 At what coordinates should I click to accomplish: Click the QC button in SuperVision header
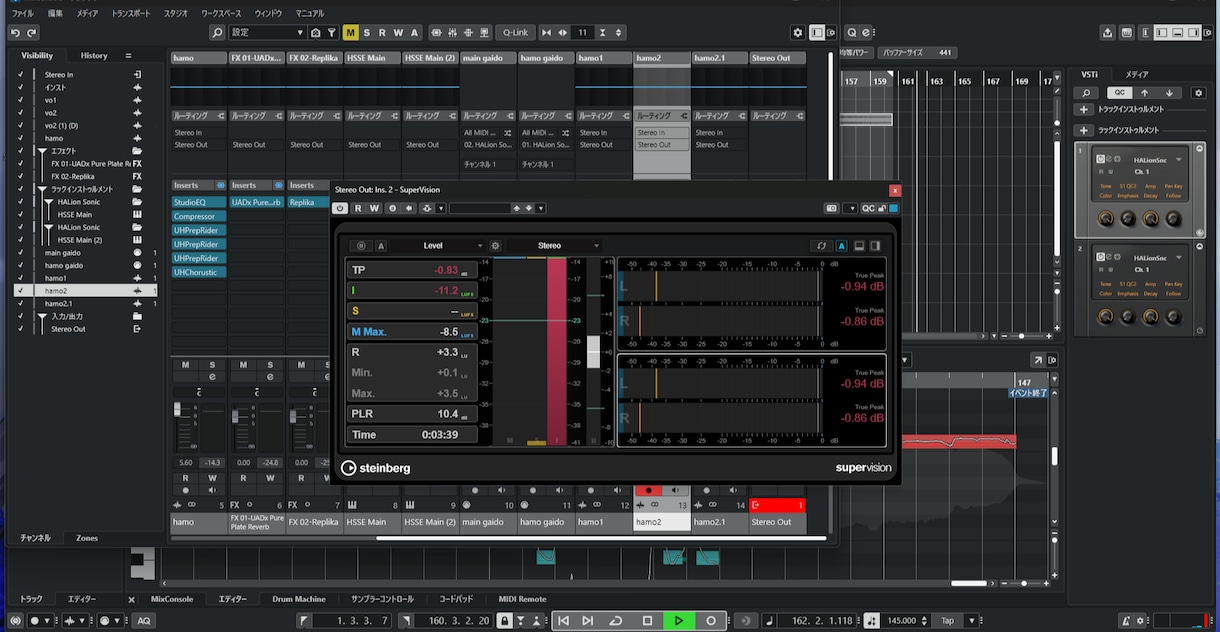tap(867, 208)
